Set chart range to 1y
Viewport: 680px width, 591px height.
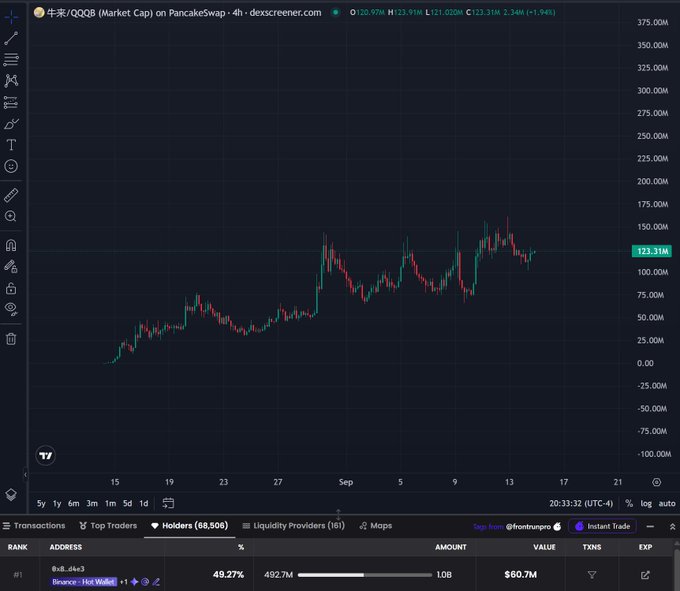click(57, 503)
